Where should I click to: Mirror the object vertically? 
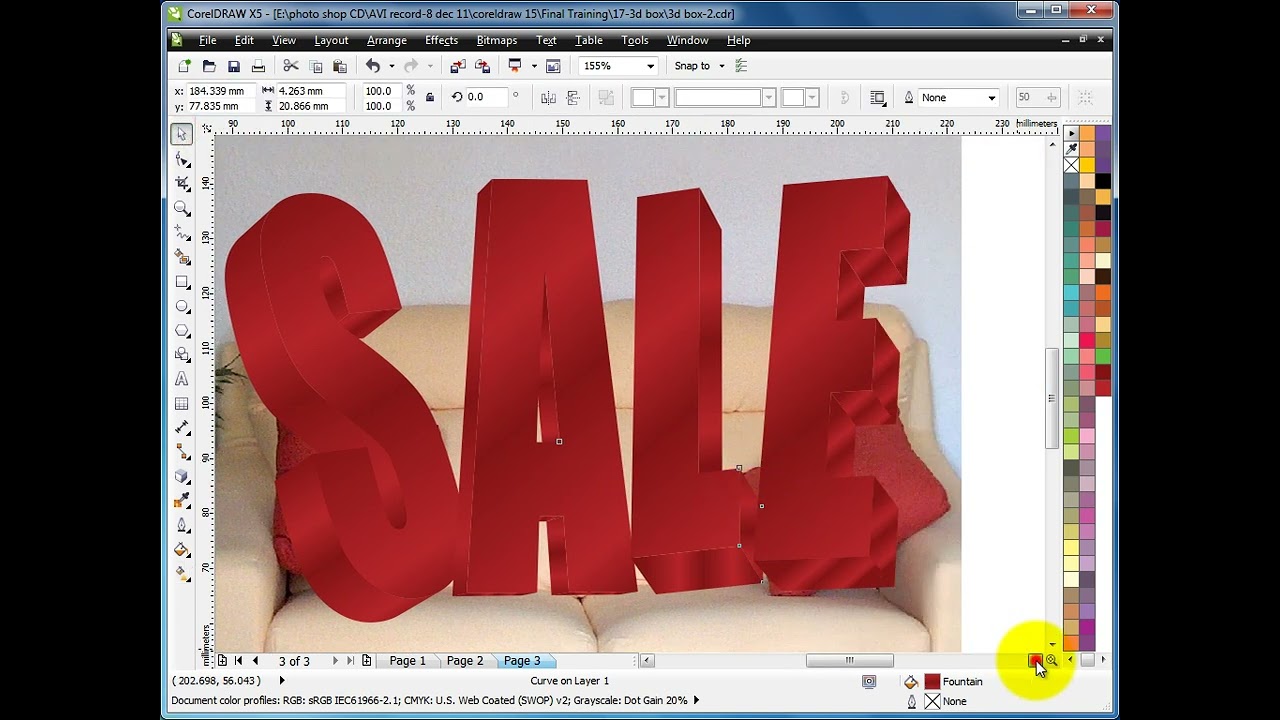coord(573,97)
